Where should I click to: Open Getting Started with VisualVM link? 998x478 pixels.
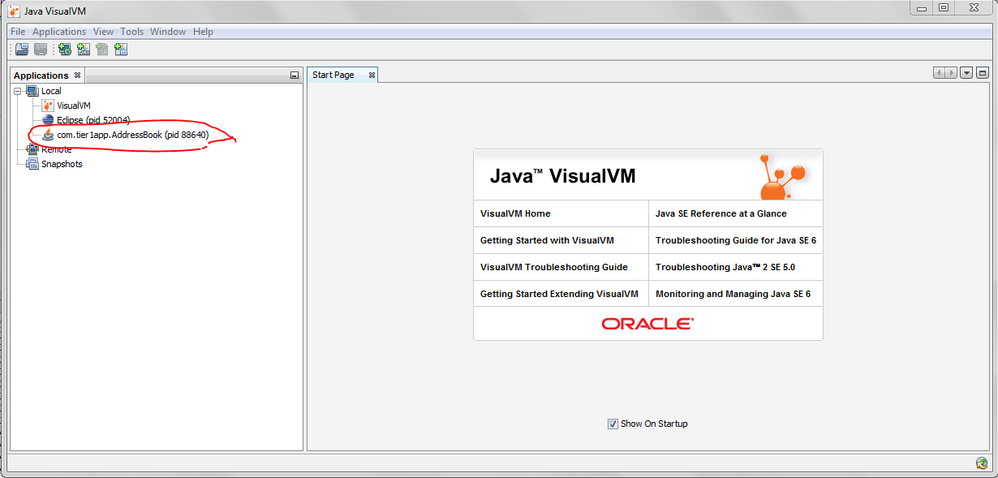click(x=547, y=241)
